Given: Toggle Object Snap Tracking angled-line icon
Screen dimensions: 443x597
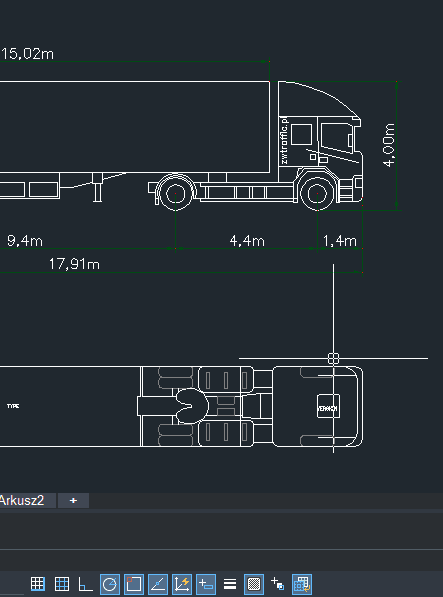Looking at the screenshot, I should 158,584.
